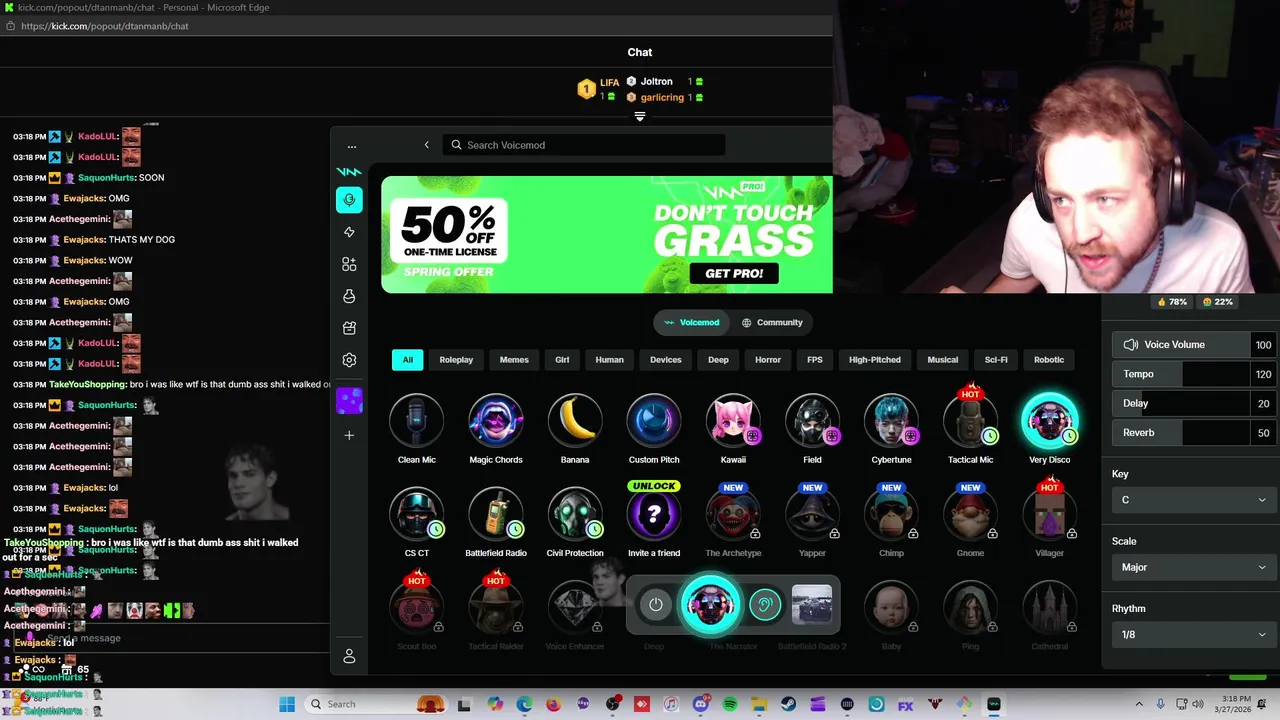Select the Tactical Mic voice

click(x=970, y=421)
